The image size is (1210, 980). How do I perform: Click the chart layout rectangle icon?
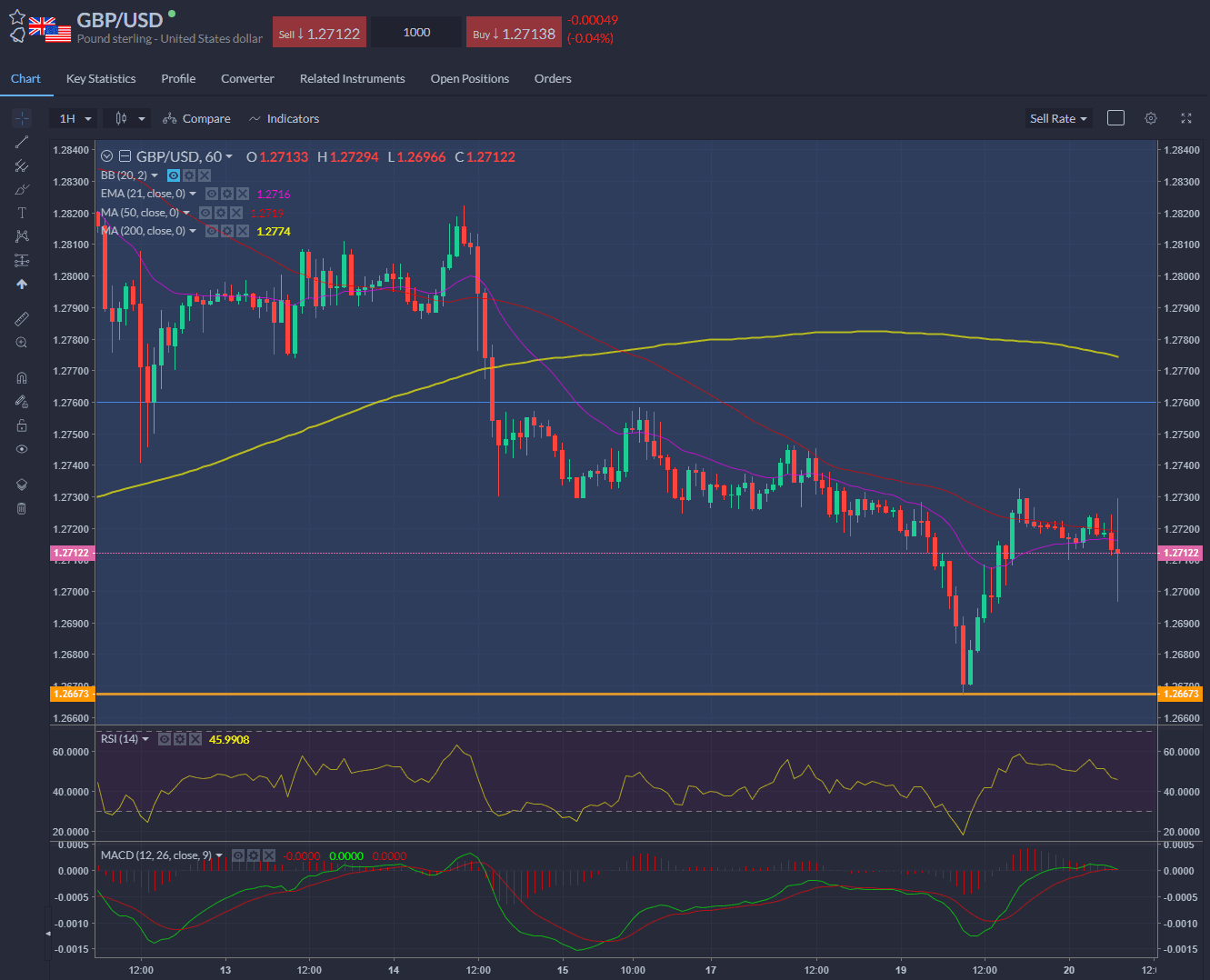pyautogui.click(x=1115, y=118)
